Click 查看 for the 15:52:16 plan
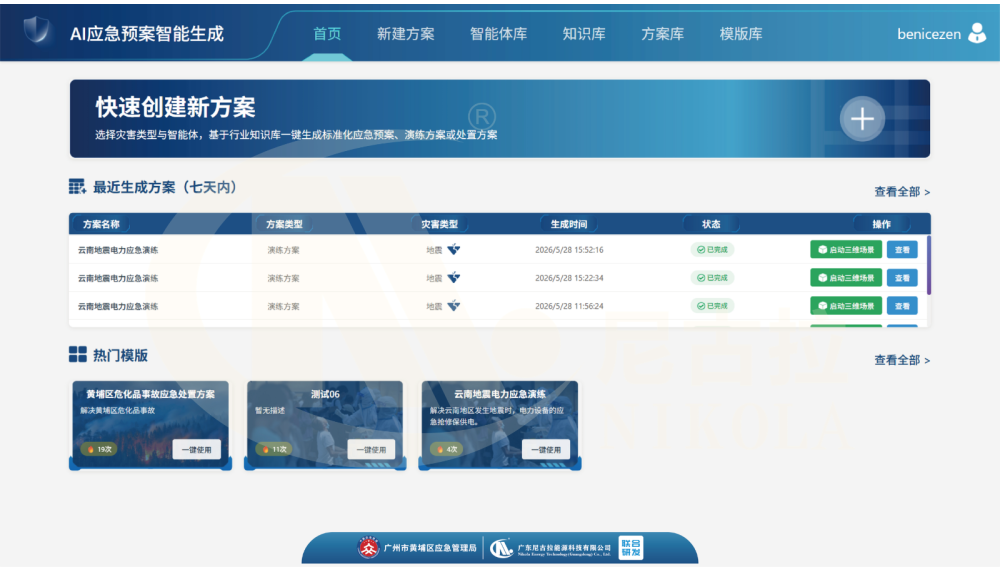This screenshot has height=570, width=1000. point(902,249)
